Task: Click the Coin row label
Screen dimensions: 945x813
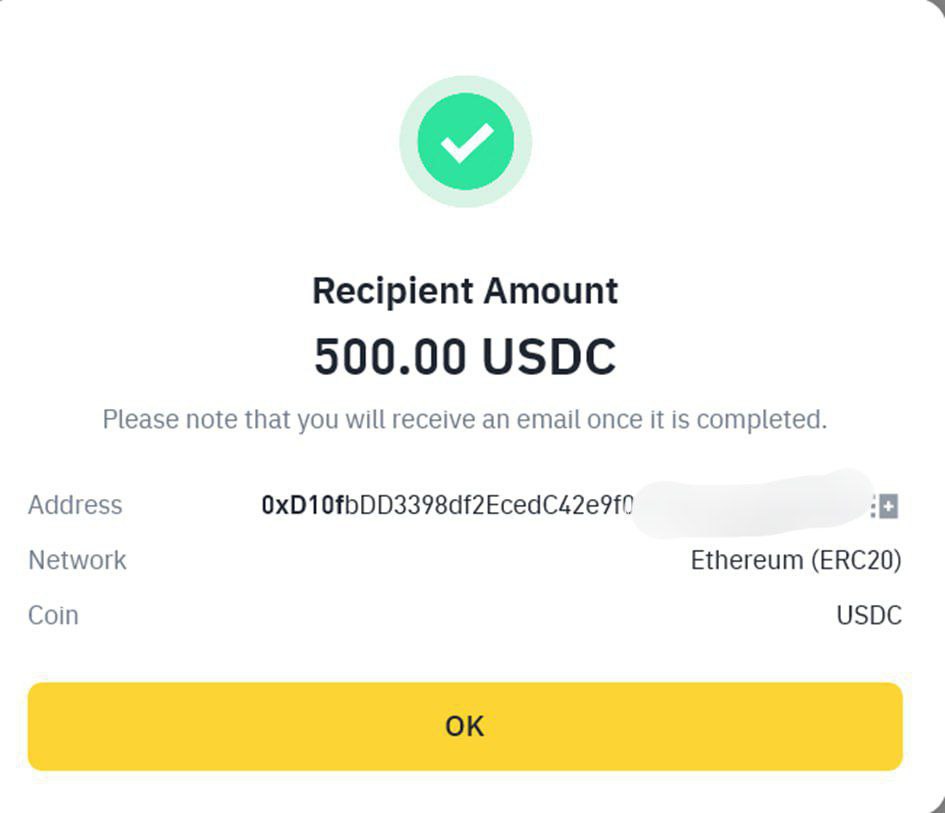Action: tap(53, 615)
